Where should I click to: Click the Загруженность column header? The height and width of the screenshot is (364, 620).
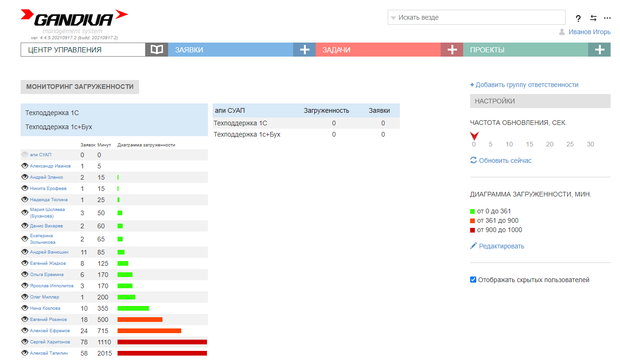(326, 111)
